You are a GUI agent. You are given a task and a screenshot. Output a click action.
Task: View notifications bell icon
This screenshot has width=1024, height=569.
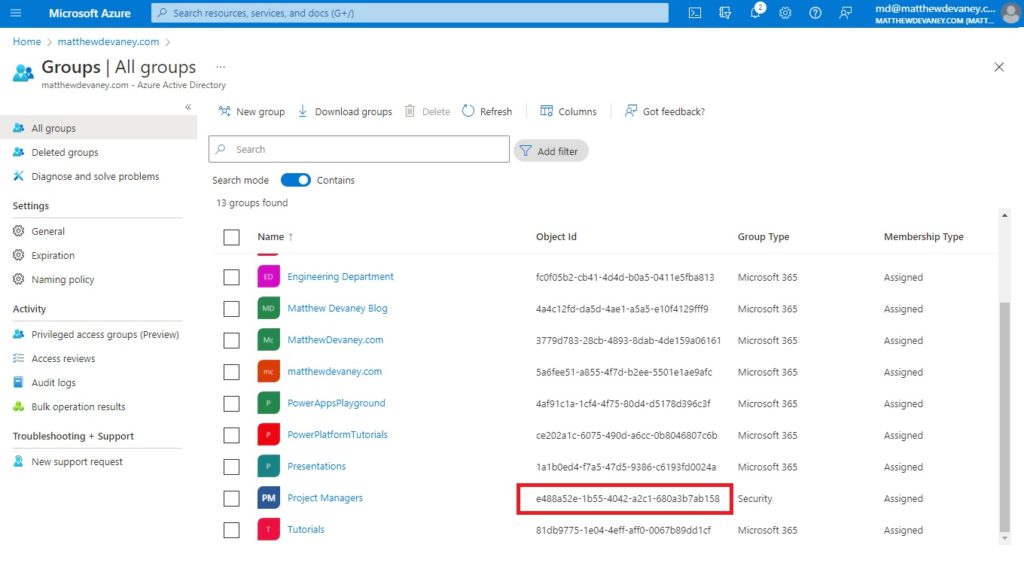[756, 12]
